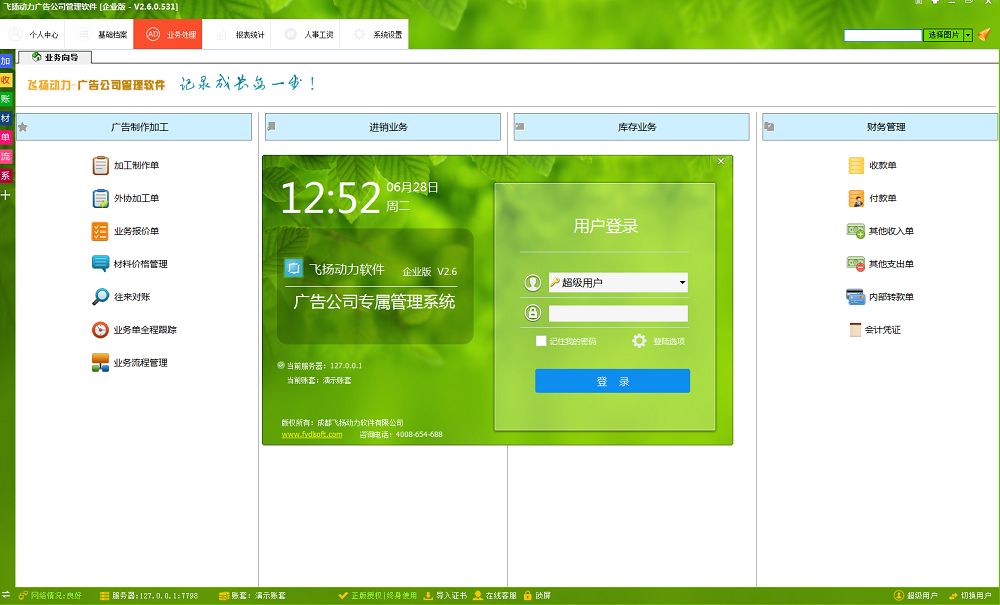This screenshot has width=1000, height=605.
Task: Click the broom icon beside 选择图片
Action: (x=984, y=35)
